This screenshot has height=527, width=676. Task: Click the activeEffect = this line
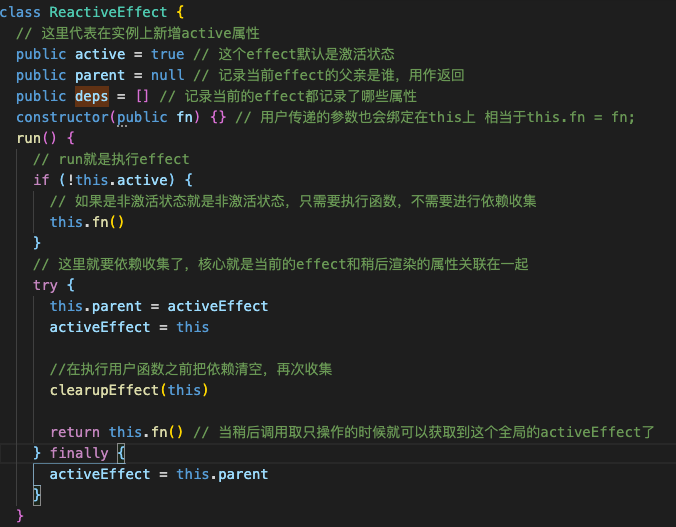[129, 327]
